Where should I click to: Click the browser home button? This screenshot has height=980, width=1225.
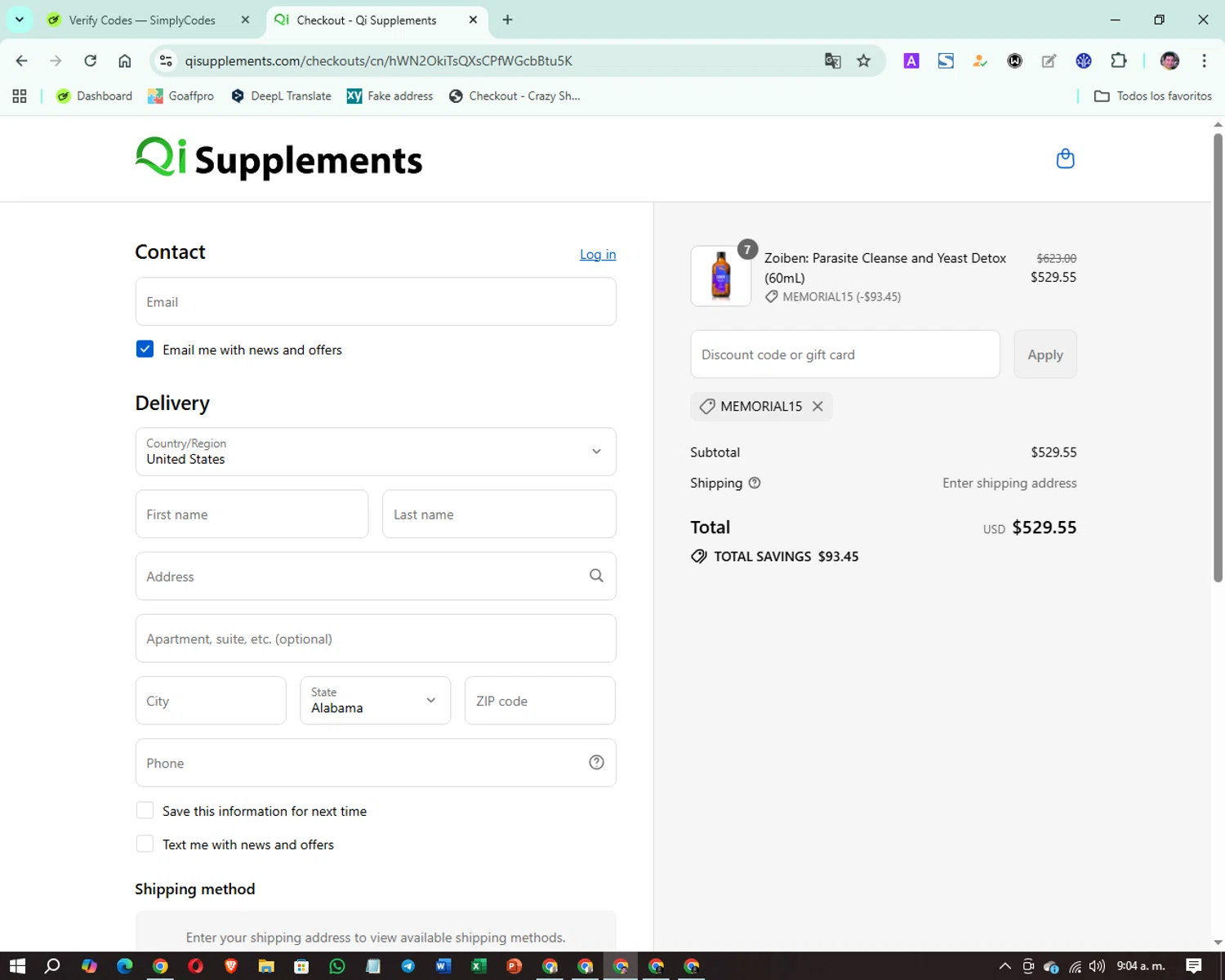click(124, 60)
